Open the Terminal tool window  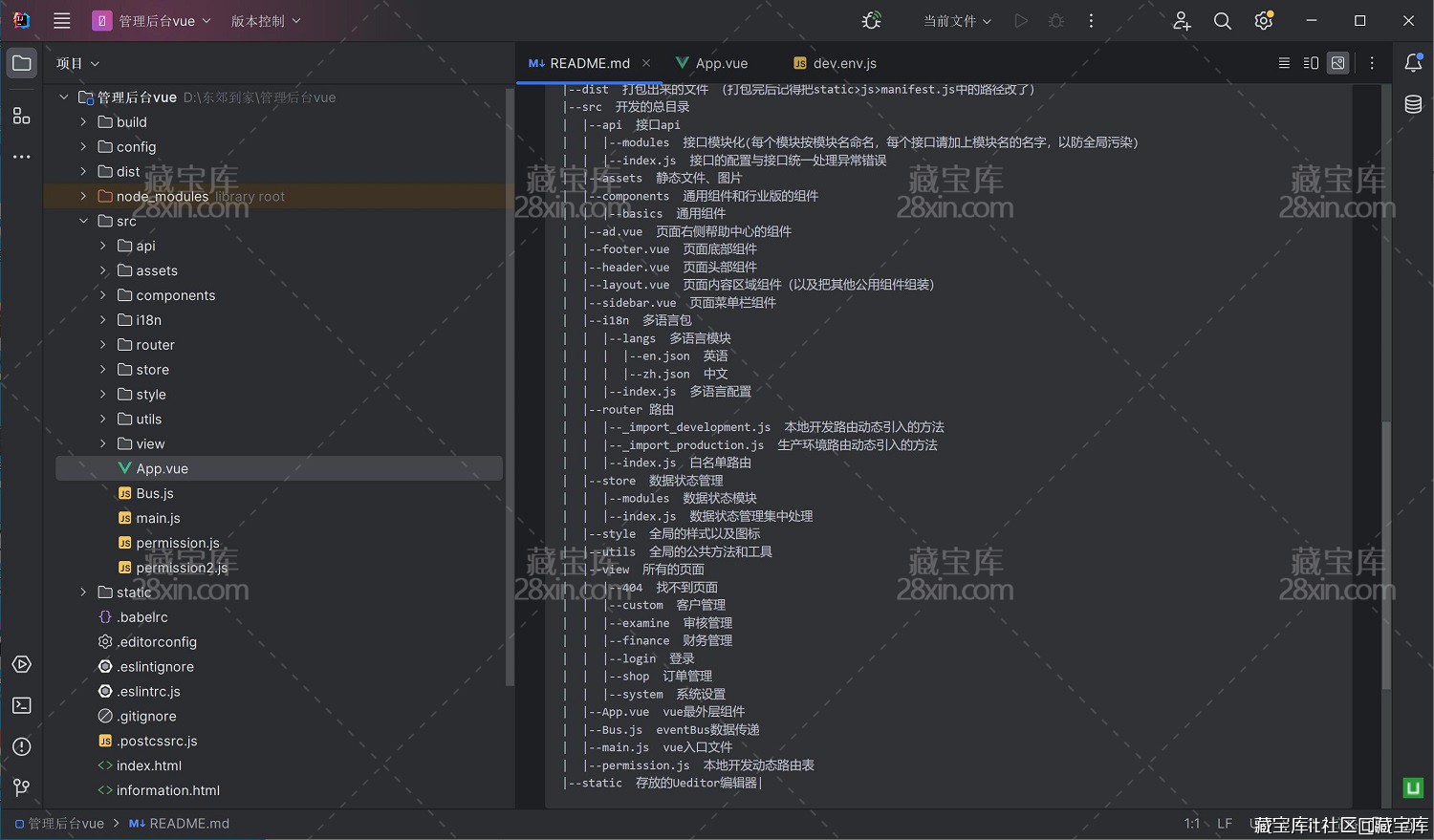tap(21, 705)
